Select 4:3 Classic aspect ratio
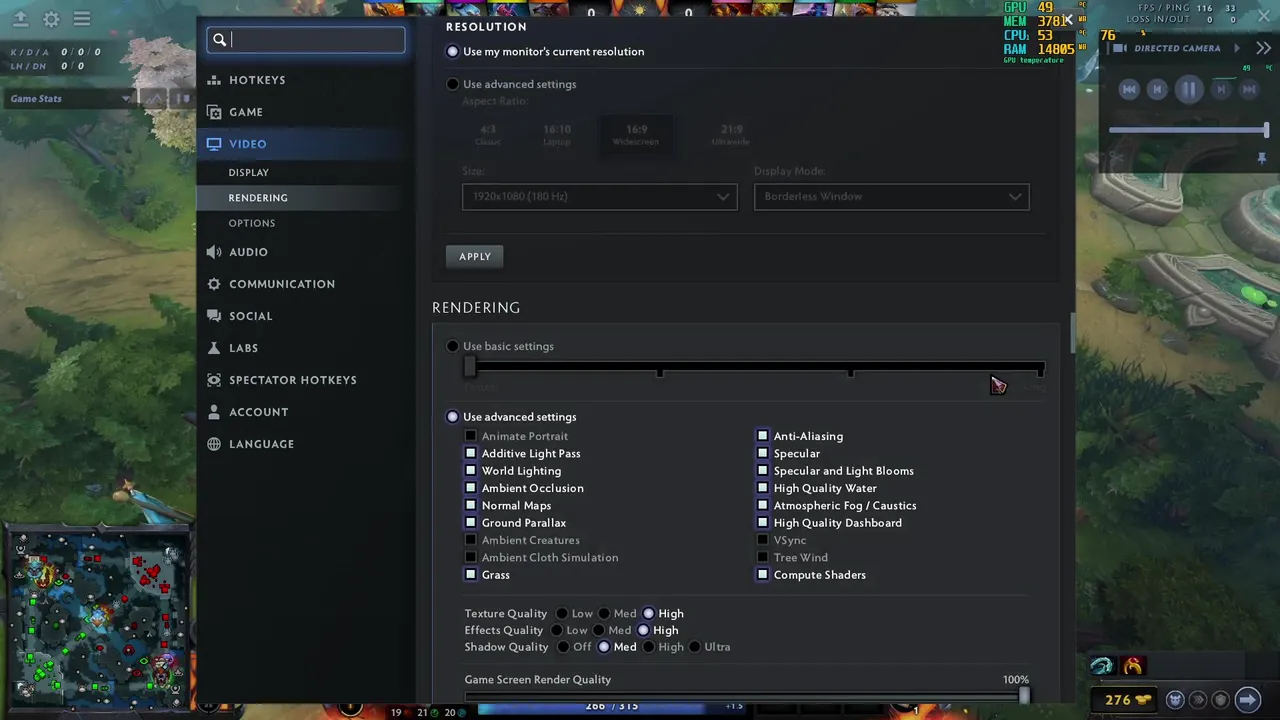 tap(488, 134)
